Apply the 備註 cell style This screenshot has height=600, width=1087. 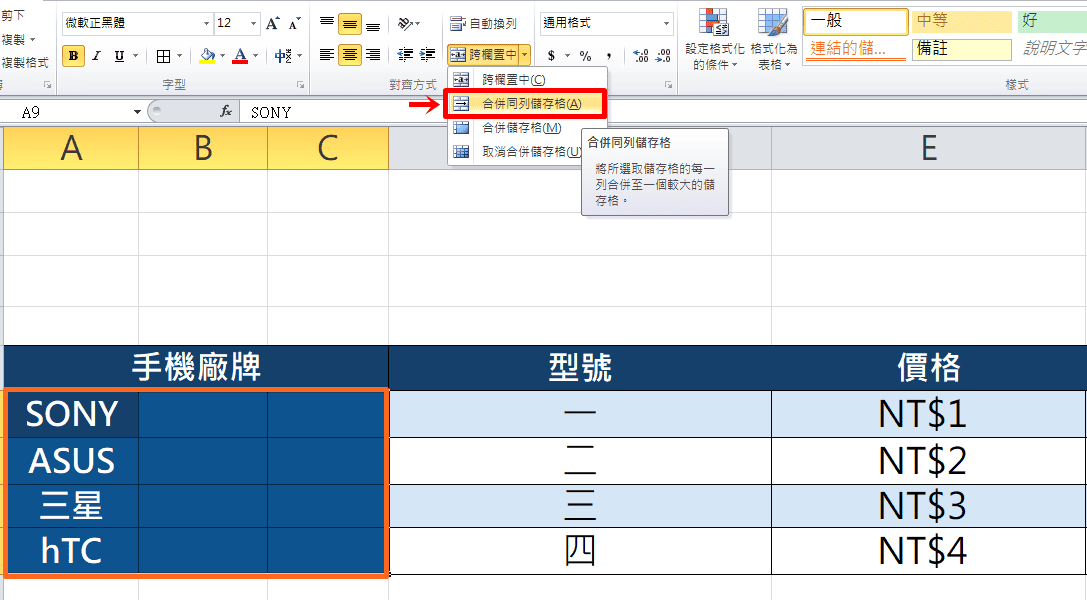click(962, 49)
